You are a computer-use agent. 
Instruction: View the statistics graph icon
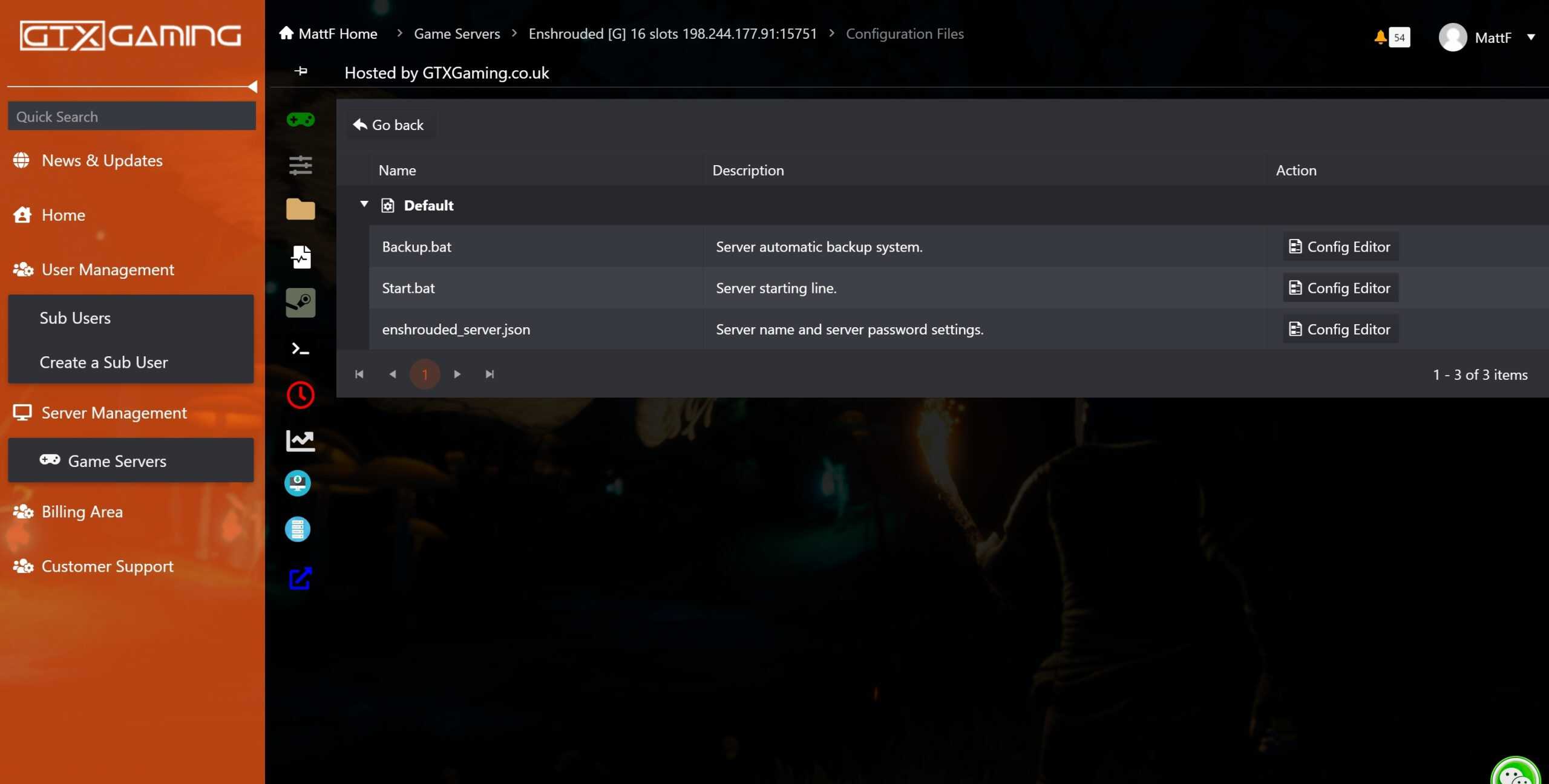[x=301, y=440]
